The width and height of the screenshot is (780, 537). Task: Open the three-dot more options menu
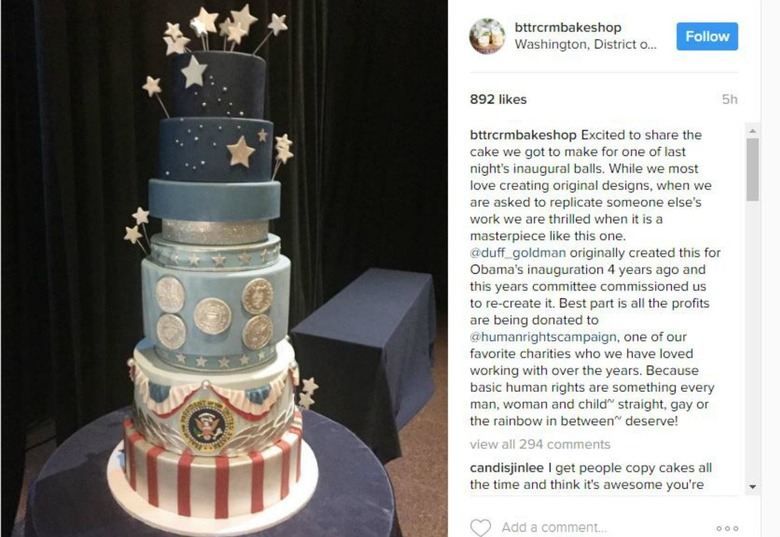727,528
